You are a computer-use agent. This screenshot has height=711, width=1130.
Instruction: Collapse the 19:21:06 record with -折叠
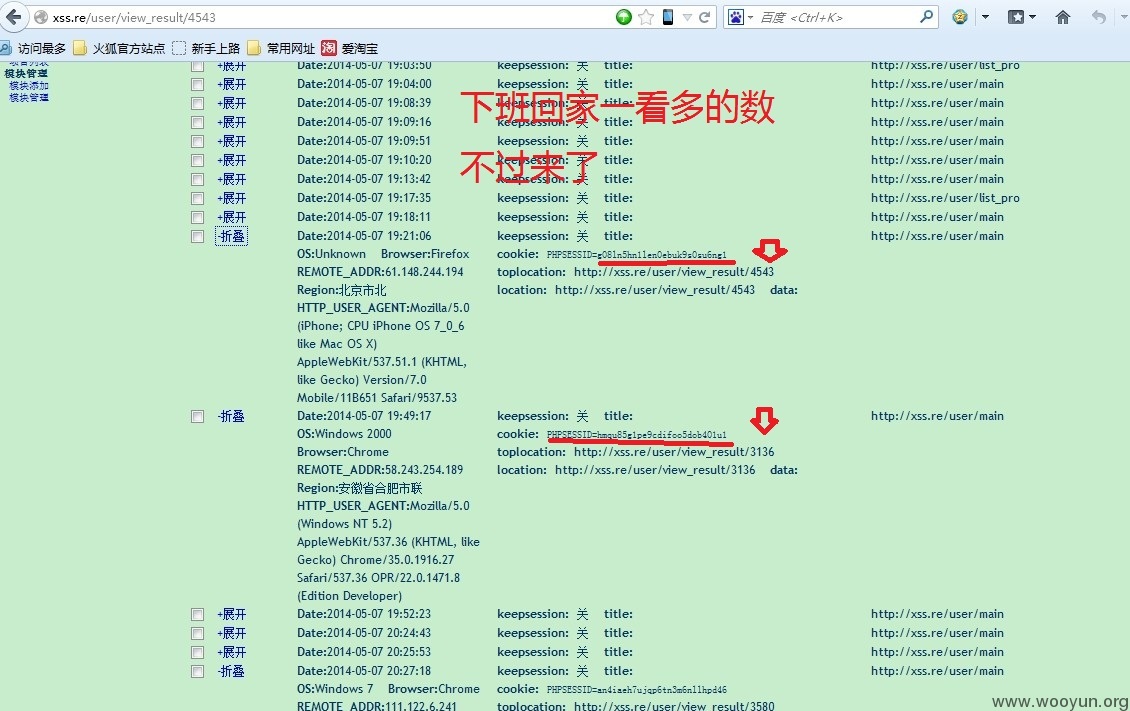(231, 236)
